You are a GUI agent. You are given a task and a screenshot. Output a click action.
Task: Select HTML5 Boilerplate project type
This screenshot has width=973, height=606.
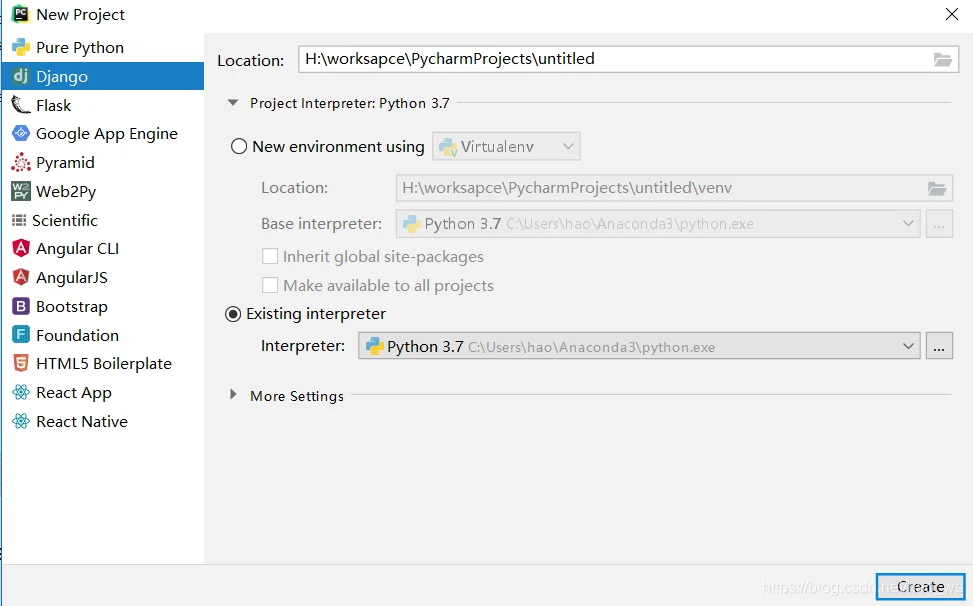point(104,363)
